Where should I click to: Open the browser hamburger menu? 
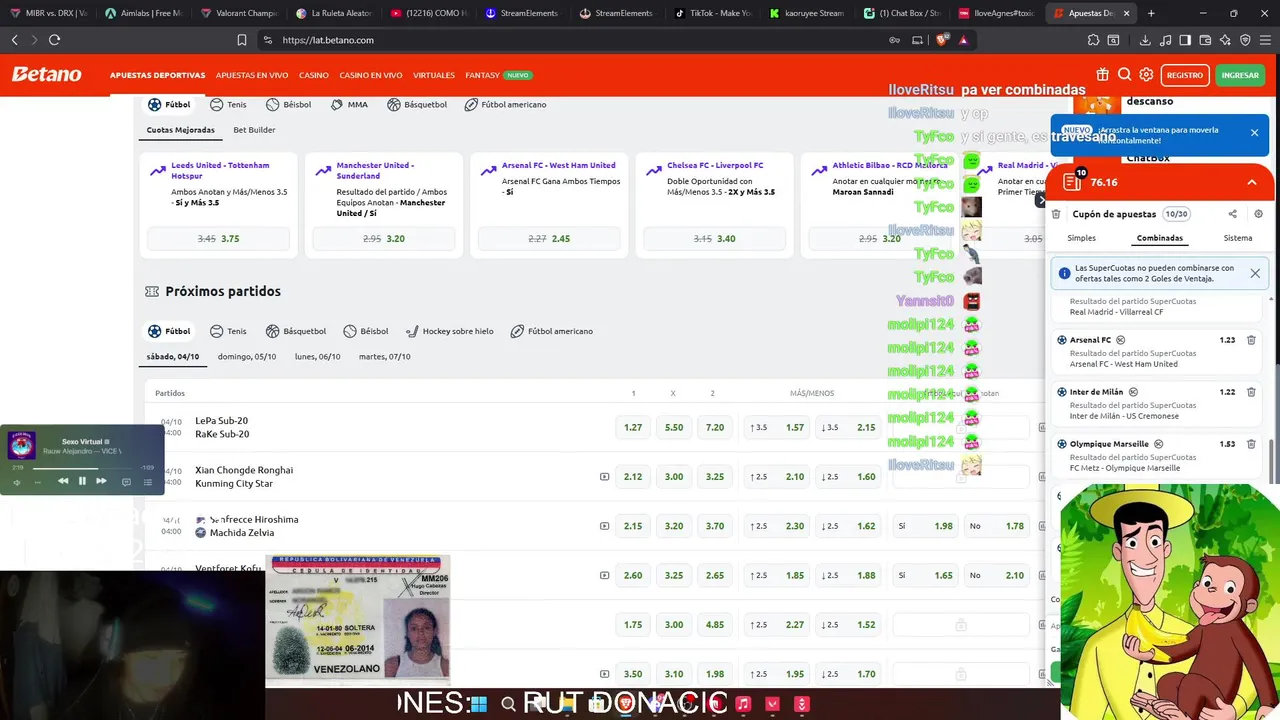pos(1265,40)
